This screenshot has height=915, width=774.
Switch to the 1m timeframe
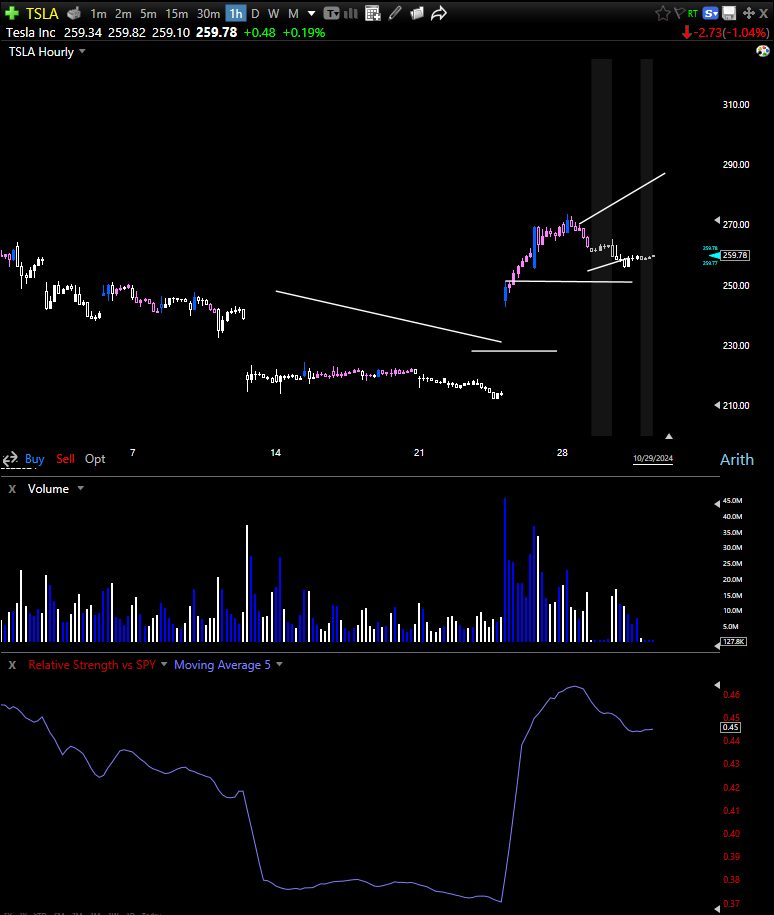pos(99,13)
